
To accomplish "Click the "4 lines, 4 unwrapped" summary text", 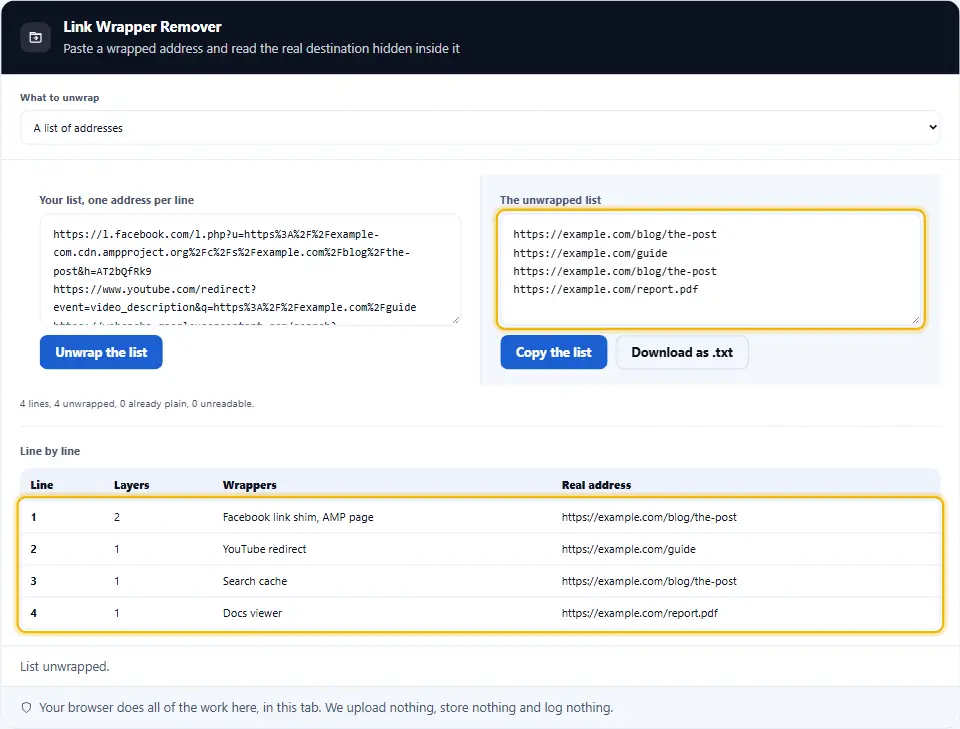I will (137, 403).
